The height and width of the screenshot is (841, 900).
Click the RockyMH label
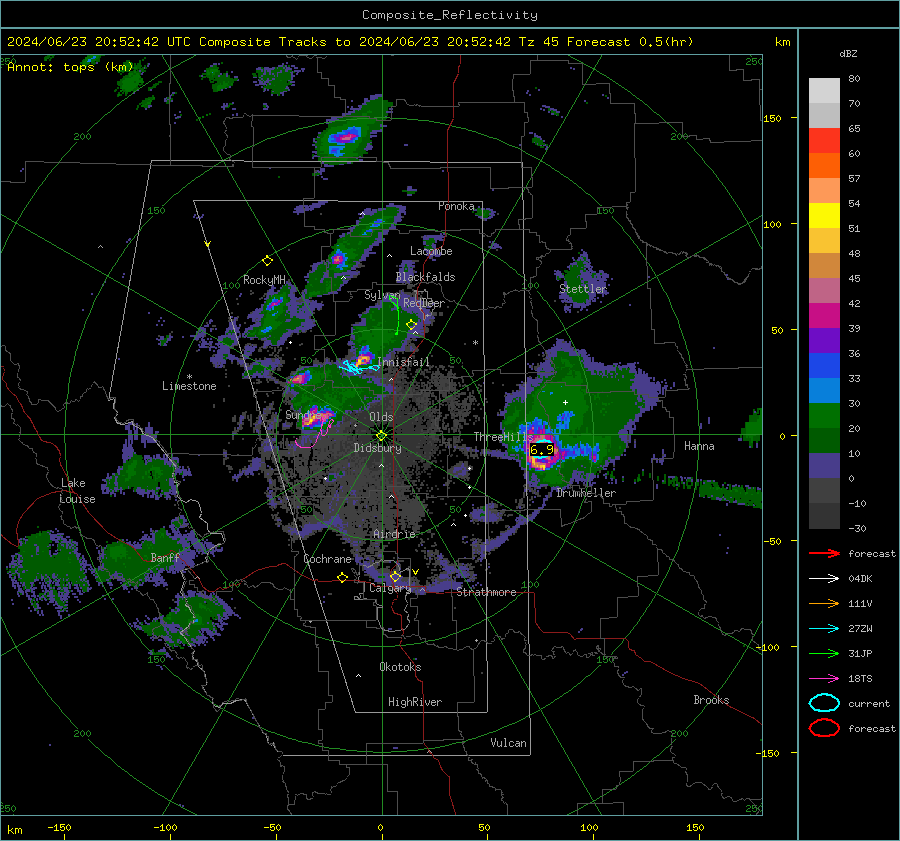tap(264, 280)
